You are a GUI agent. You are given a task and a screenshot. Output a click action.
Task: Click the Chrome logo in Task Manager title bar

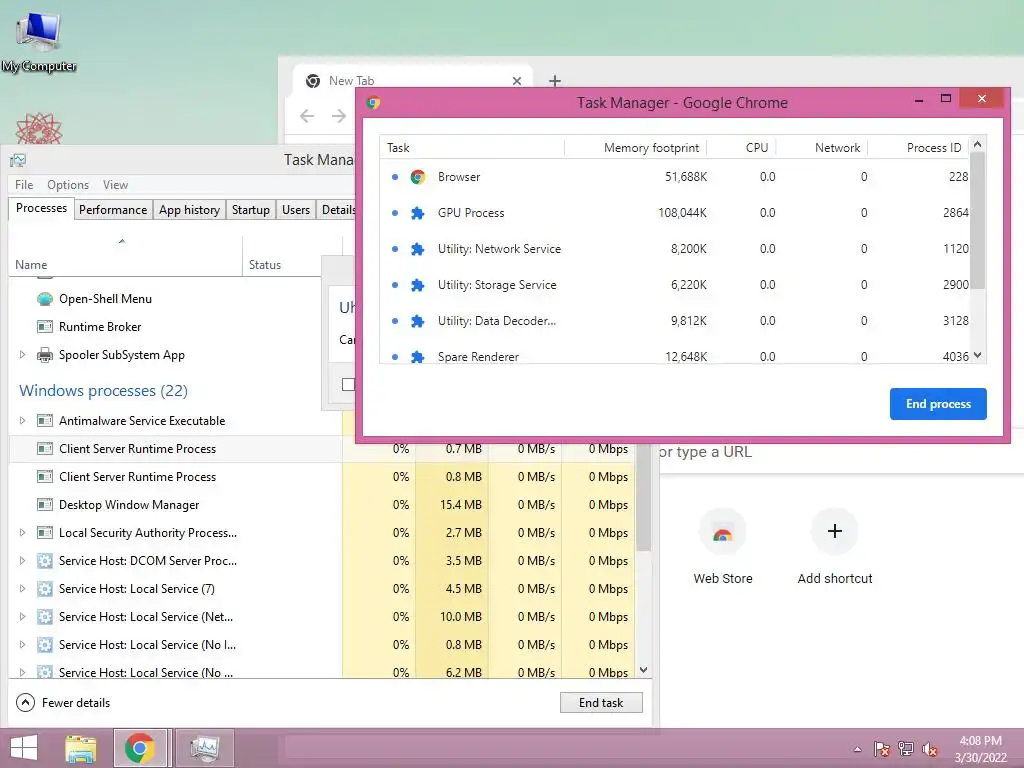click(374, 103)
